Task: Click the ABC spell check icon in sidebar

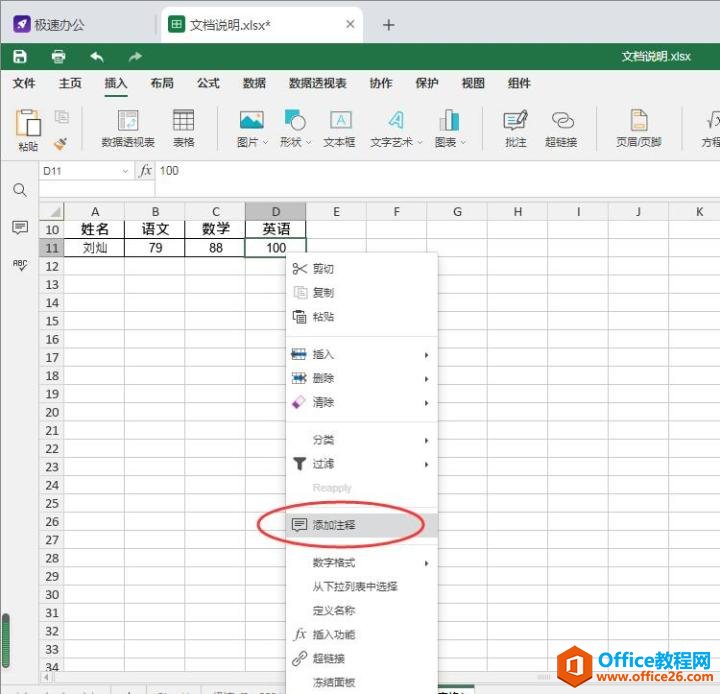Action: (x=20, y=265)
